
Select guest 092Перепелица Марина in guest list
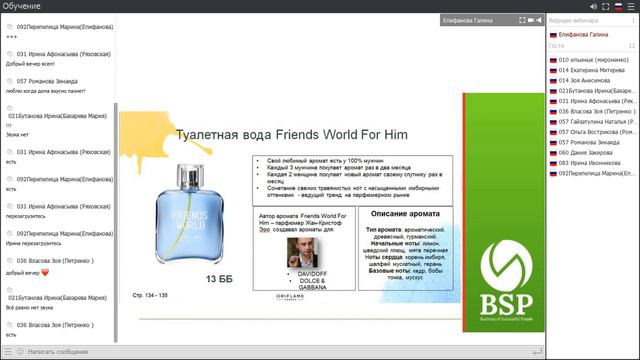593,173
